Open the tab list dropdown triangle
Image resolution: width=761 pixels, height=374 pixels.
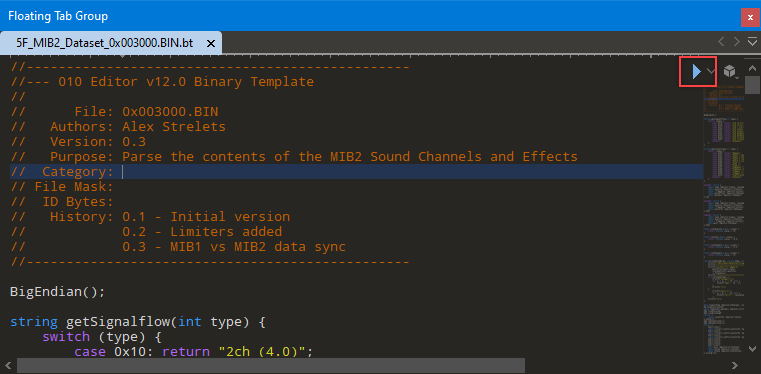pyautogui.click(x=752, y=42)
